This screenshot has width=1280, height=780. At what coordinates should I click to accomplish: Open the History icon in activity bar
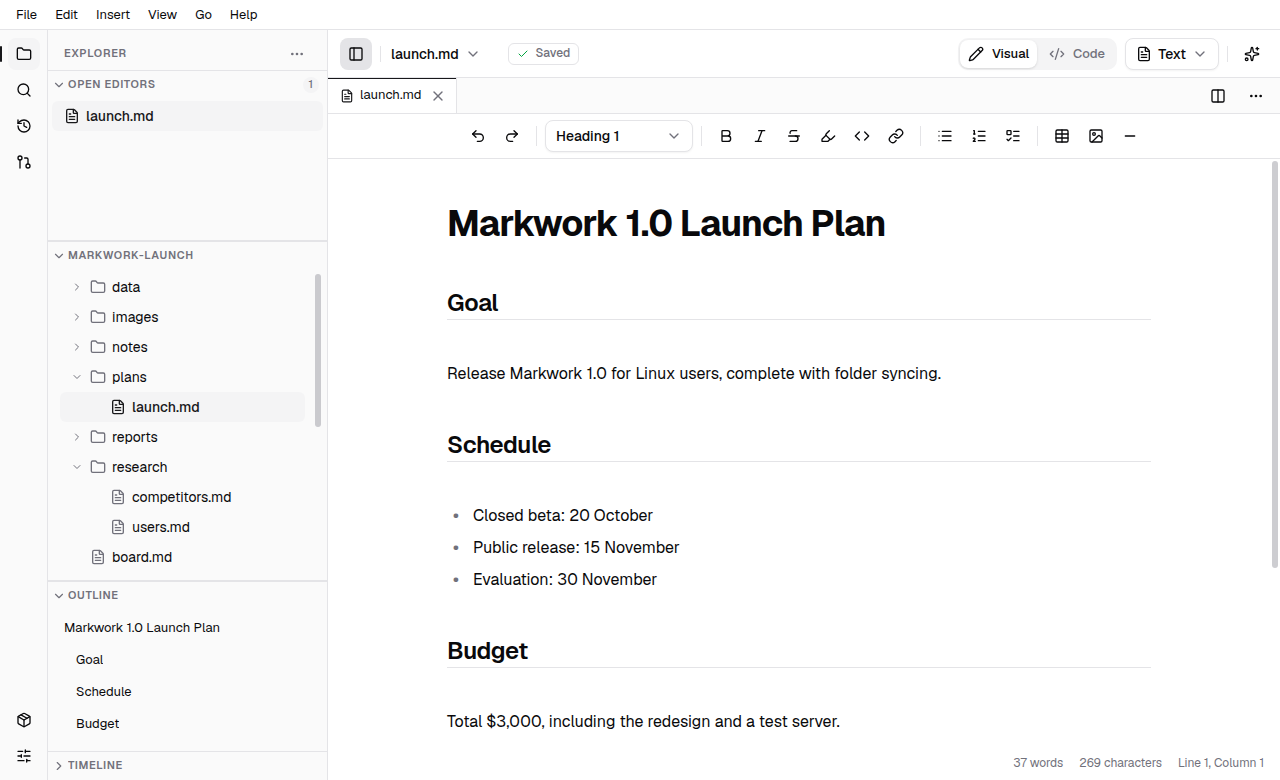24,126
